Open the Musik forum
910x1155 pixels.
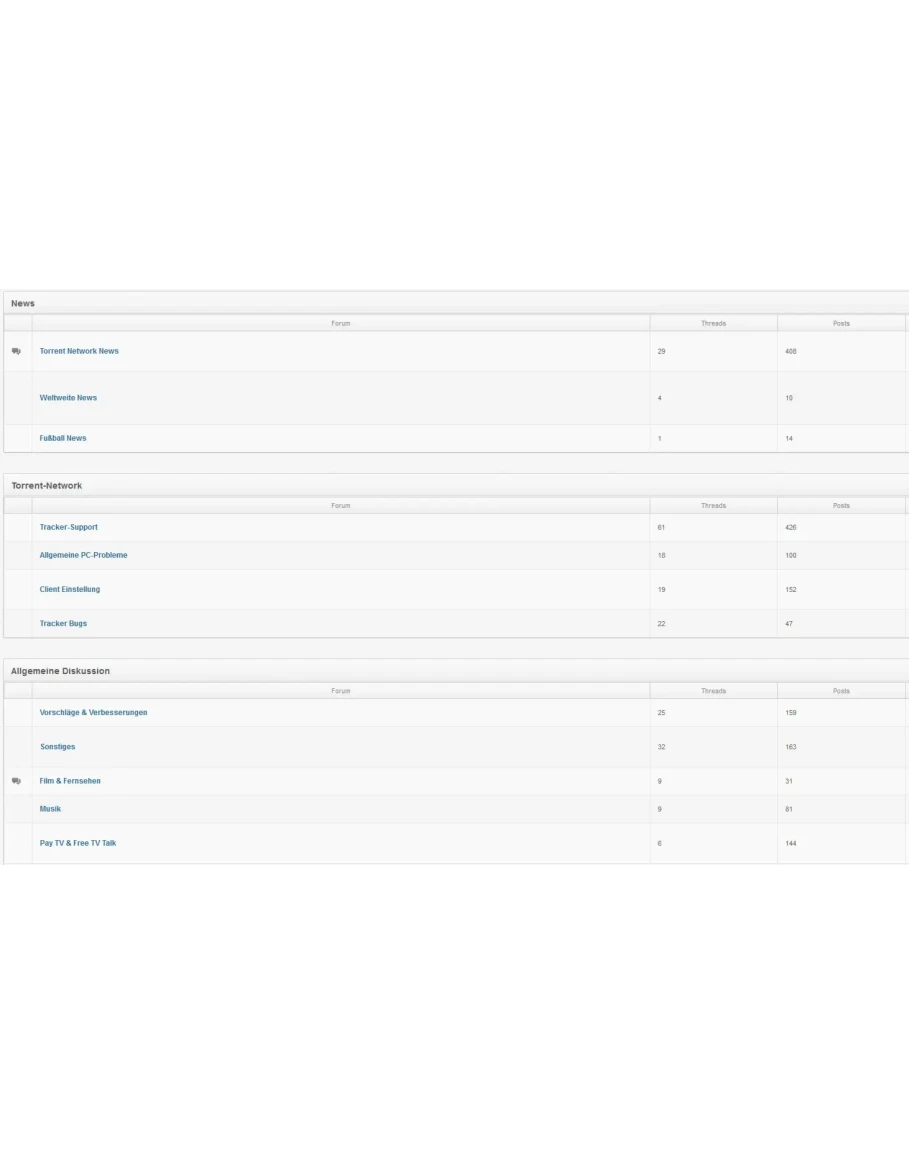click(x=50, y=809)
